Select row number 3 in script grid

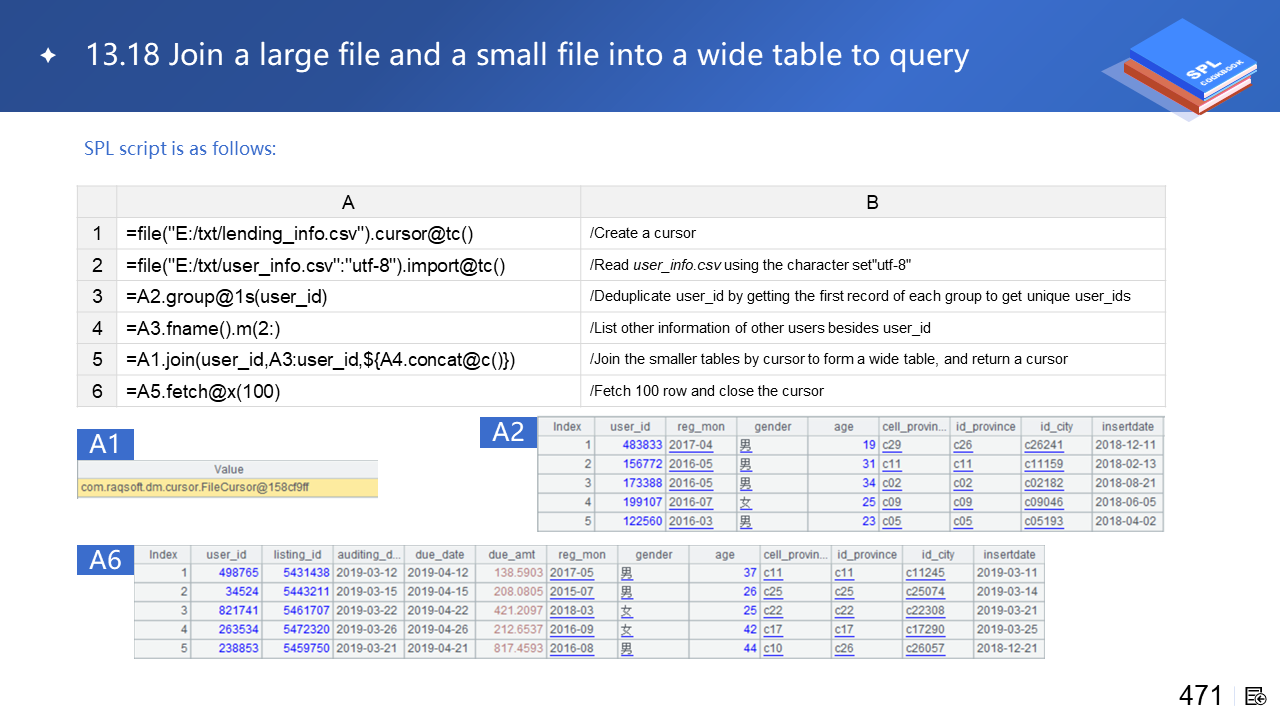(x=97, y=297)
